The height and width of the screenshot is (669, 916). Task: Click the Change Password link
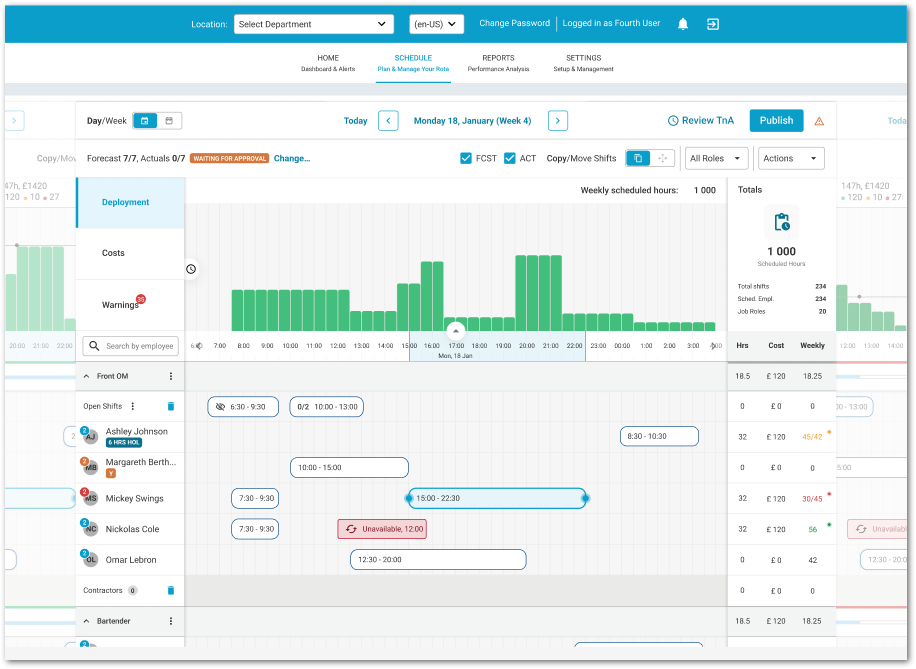[x=515, y=23]
